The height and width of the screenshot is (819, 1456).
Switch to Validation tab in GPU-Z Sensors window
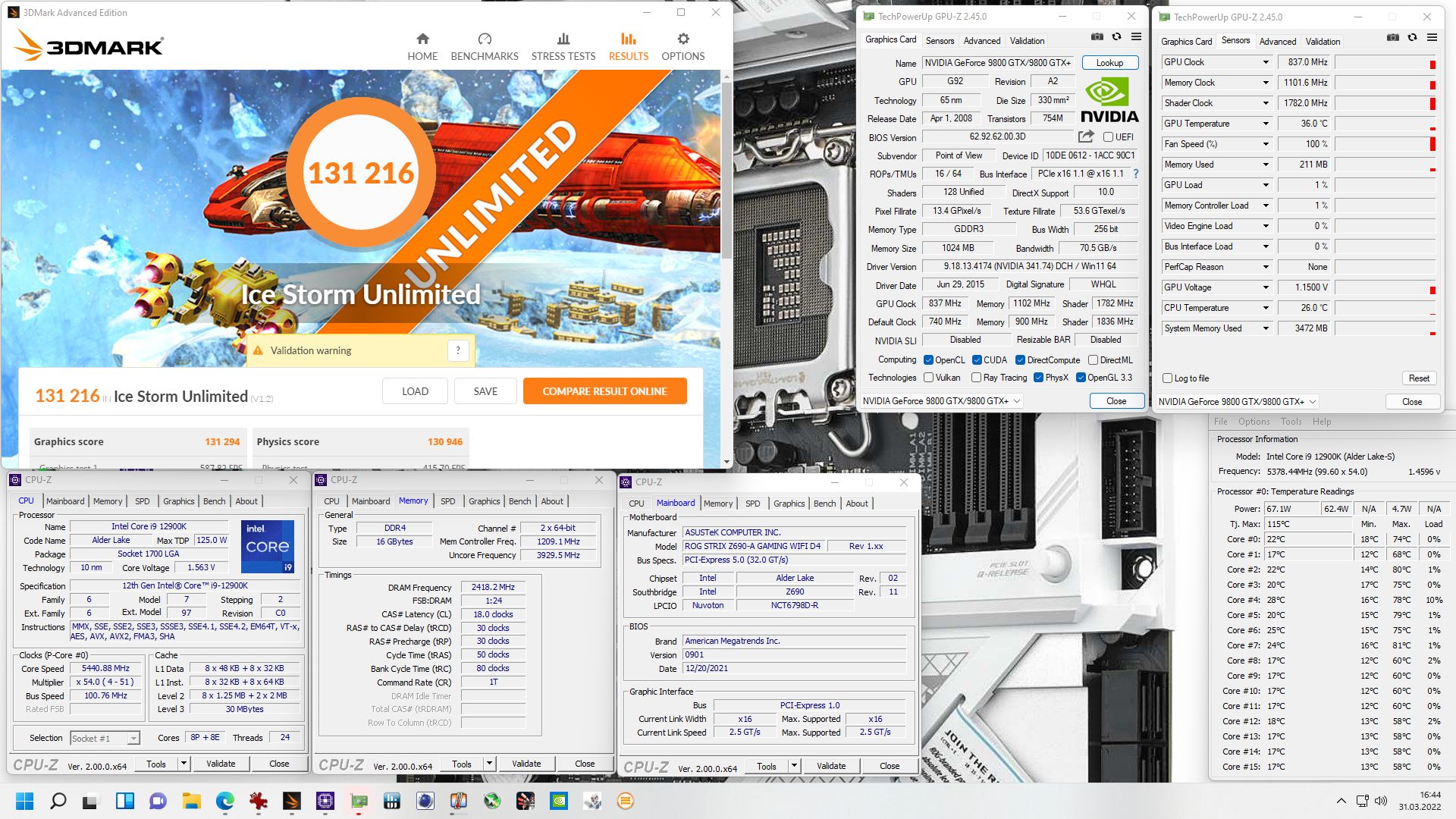point(1323,42)
